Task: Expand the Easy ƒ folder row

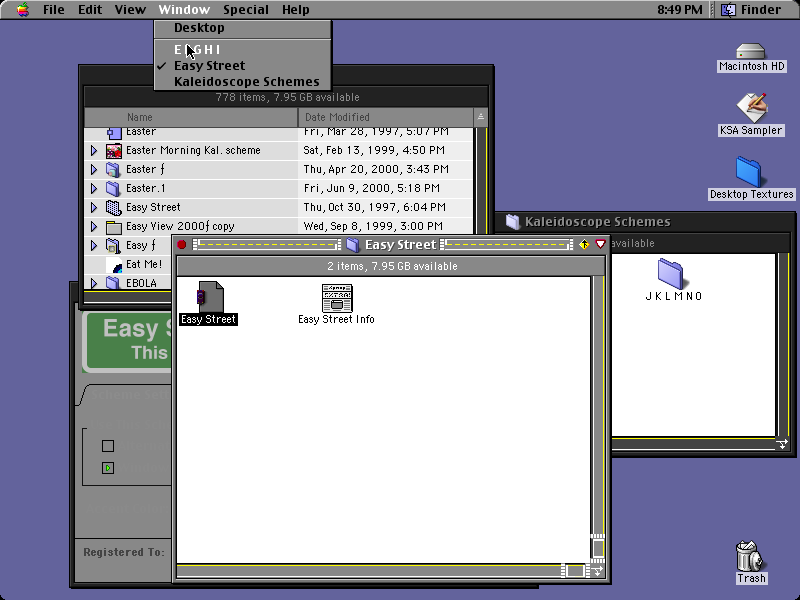Action: click(x=94, y=245)
